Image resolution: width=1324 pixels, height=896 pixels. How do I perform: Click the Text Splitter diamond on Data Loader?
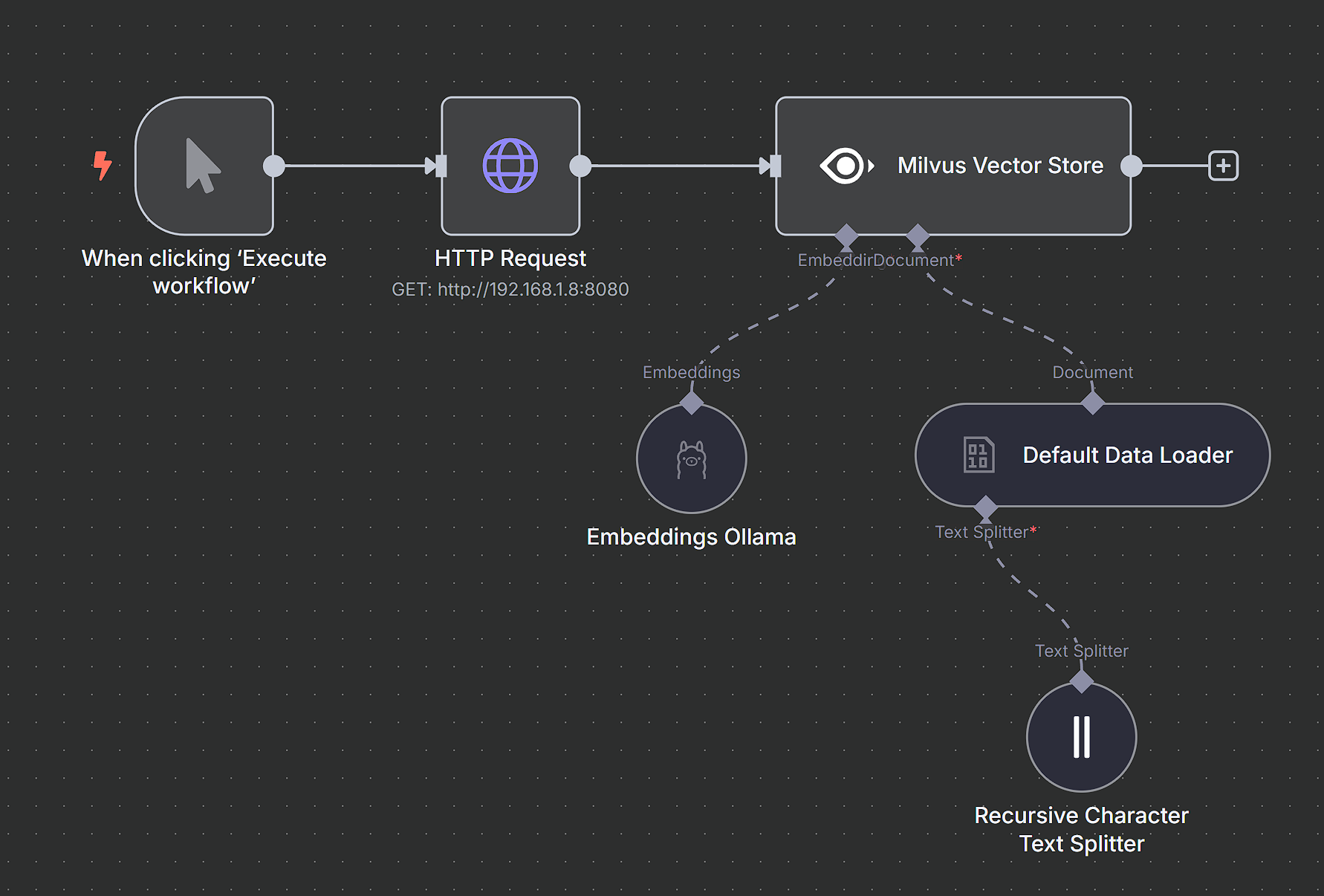[985, 507]
